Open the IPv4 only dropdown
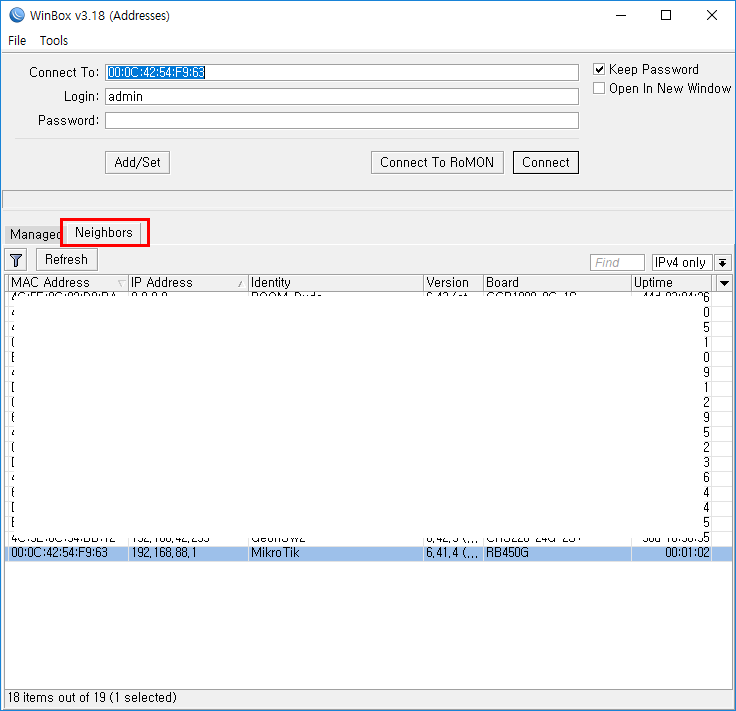The image size is (736, 711). click(x=722, y=263)
